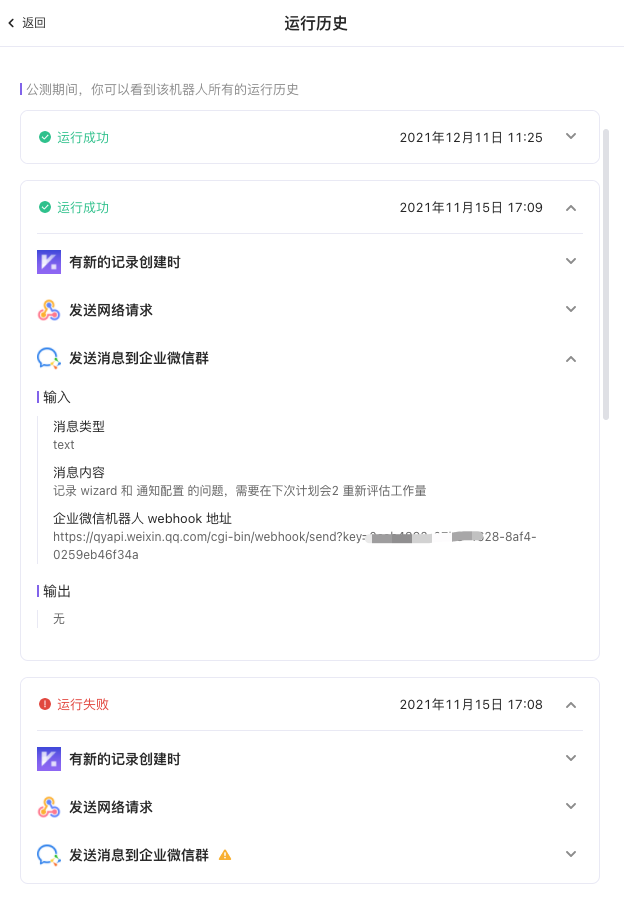624x898 pixels.
Task: Click the 消息内容 field label
Action: point(79,472)
